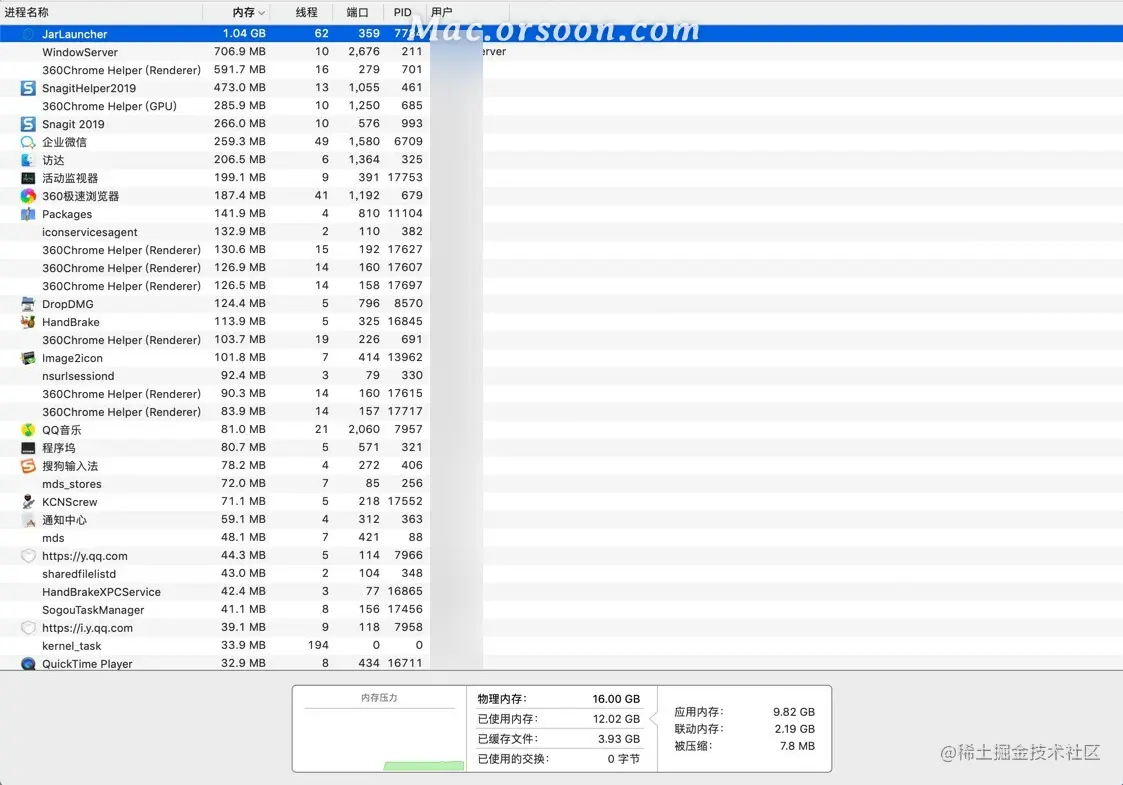The image size is (1123, 785).
Task: Click the Image2icon app icon
Action: tap(28, 357)
